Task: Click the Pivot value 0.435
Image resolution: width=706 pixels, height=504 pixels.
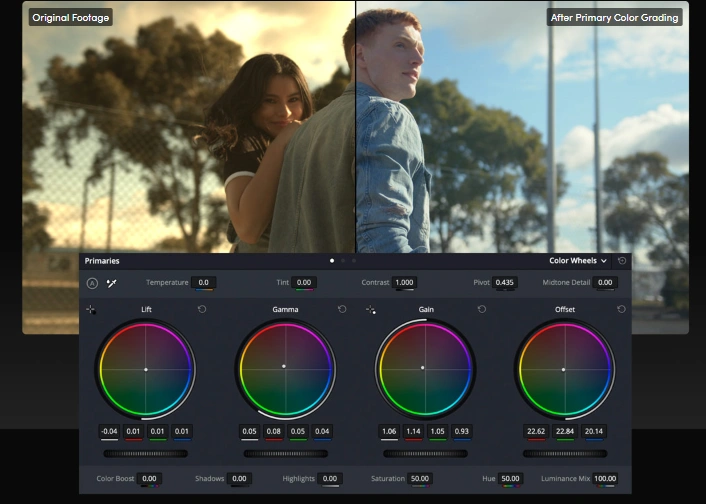Action: [505, 282]
